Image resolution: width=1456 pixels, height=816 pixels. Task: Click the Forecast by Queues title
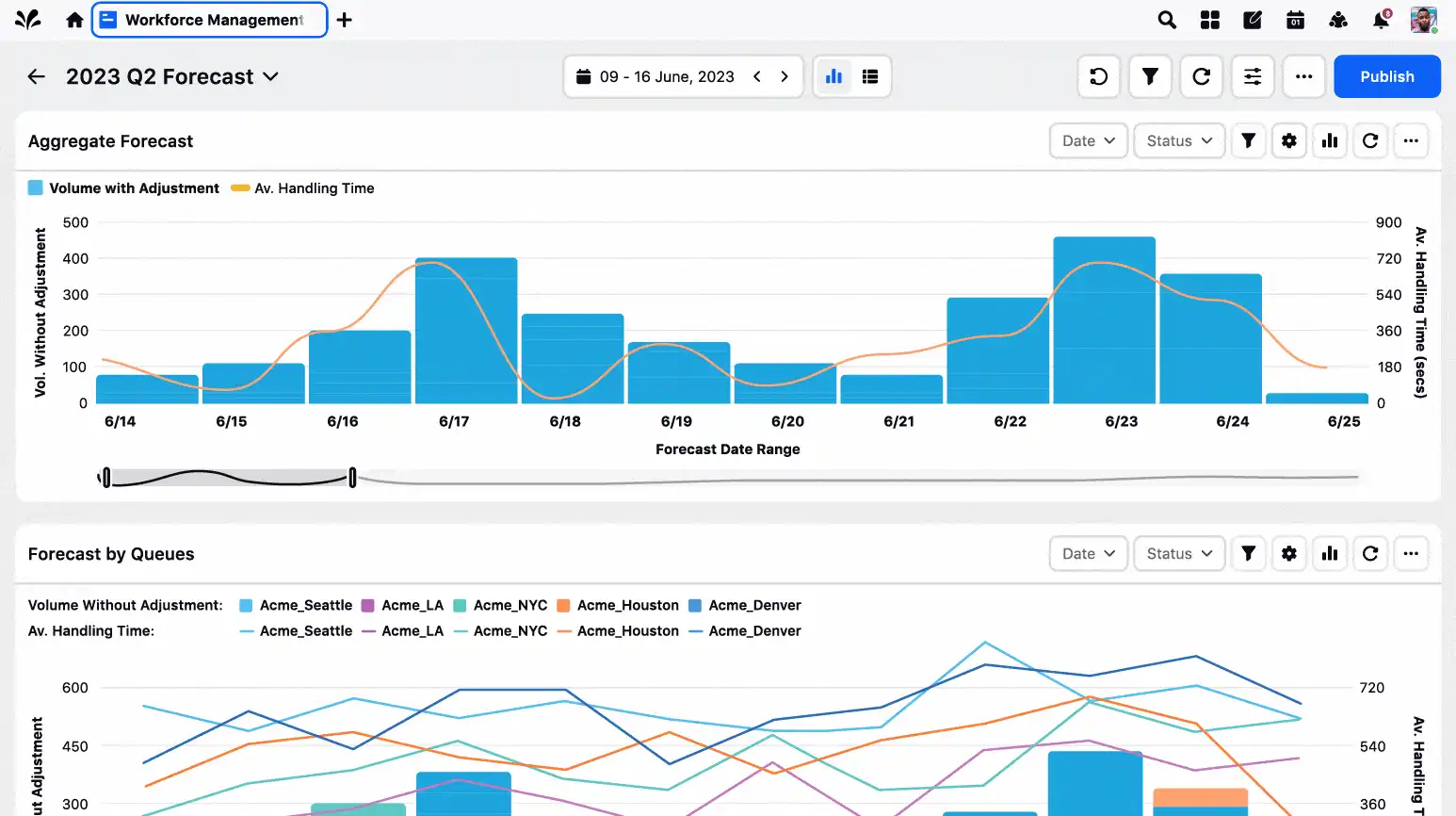[111, 554]
